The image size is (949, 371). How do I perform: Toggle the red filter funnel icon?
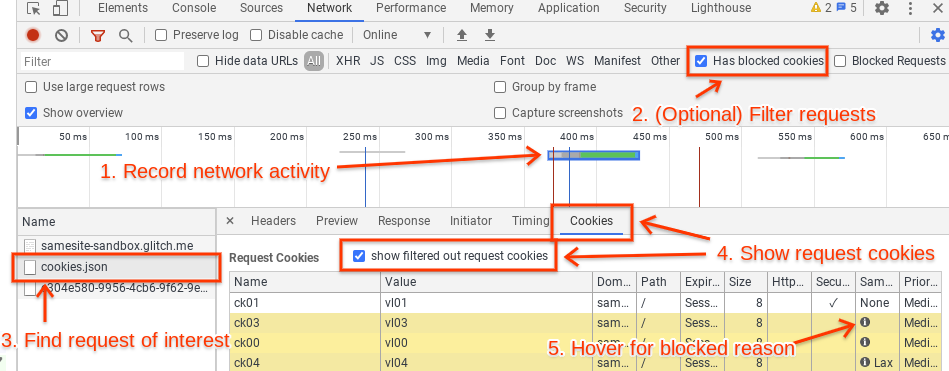point(97,36)
